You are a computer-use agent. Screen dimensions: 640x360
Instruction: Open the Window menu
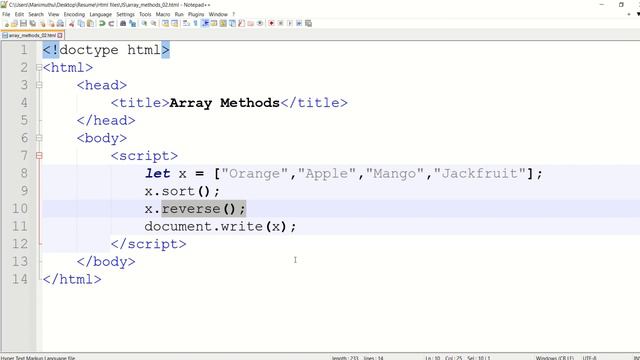(x=218, y=14)
